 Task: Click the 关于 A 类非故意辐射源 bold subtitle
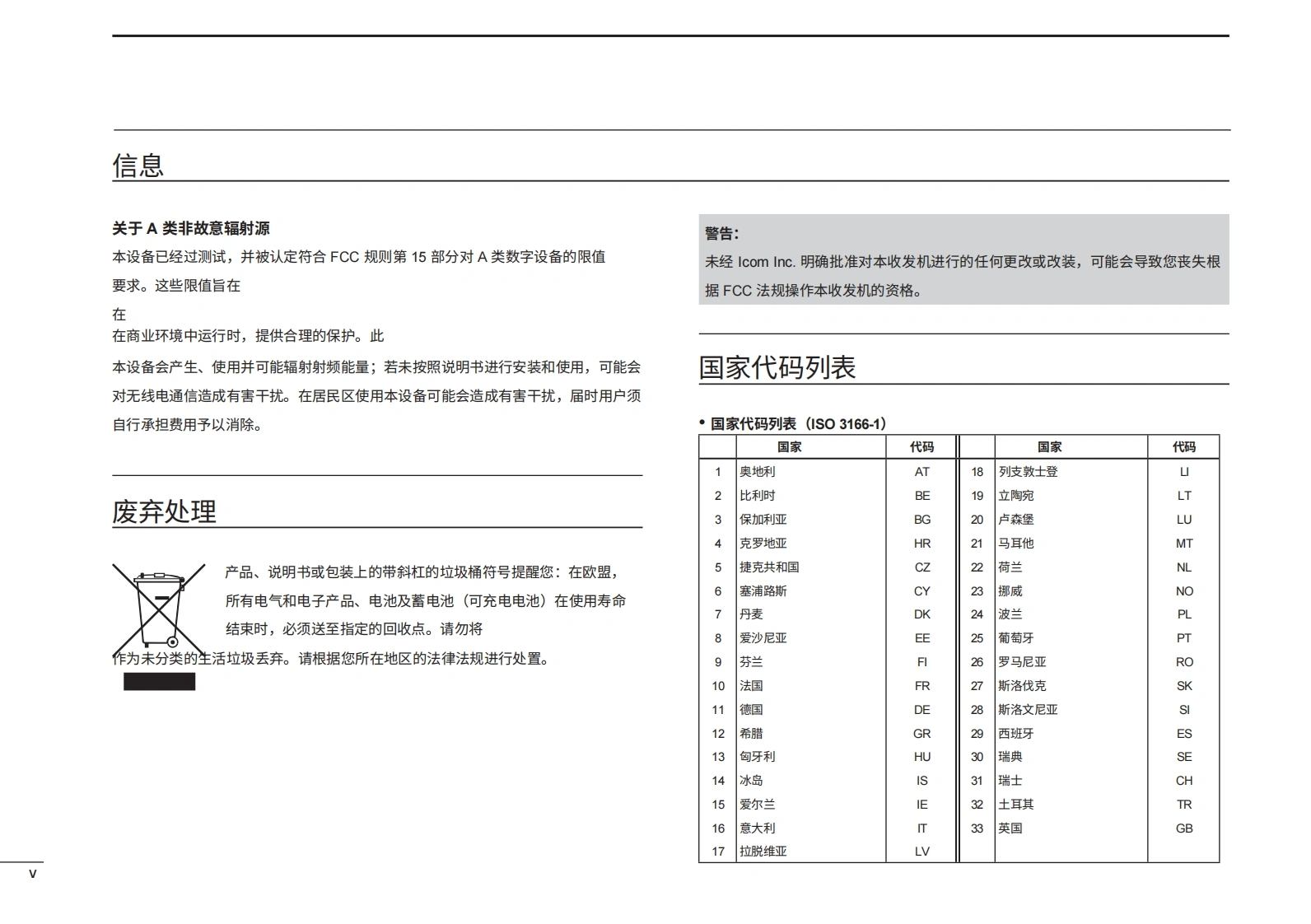(x=191, y=228)
